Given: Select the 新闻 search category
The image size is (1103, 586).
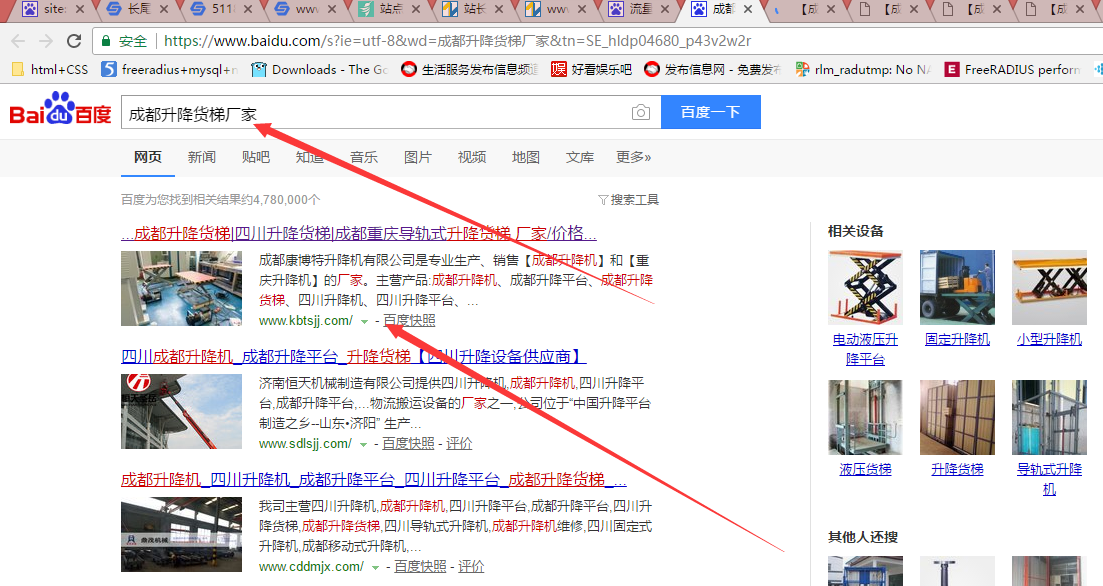Looking at the screenshot, I should 202,157.
